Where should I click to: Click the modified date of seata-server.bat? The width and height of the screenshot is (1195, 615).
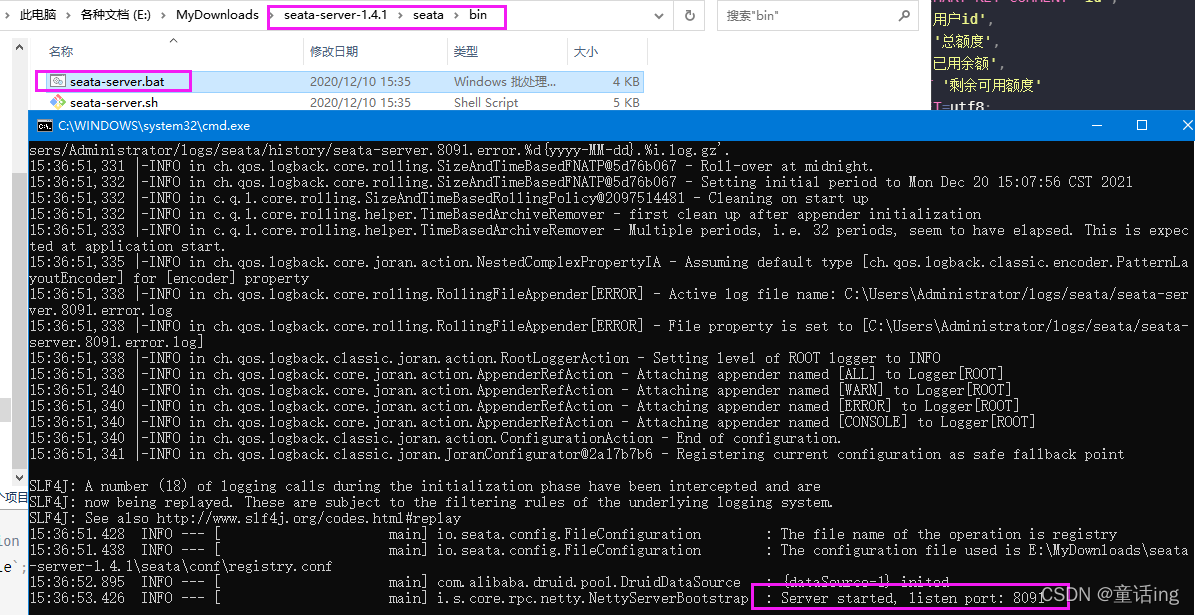pos(360,82)
